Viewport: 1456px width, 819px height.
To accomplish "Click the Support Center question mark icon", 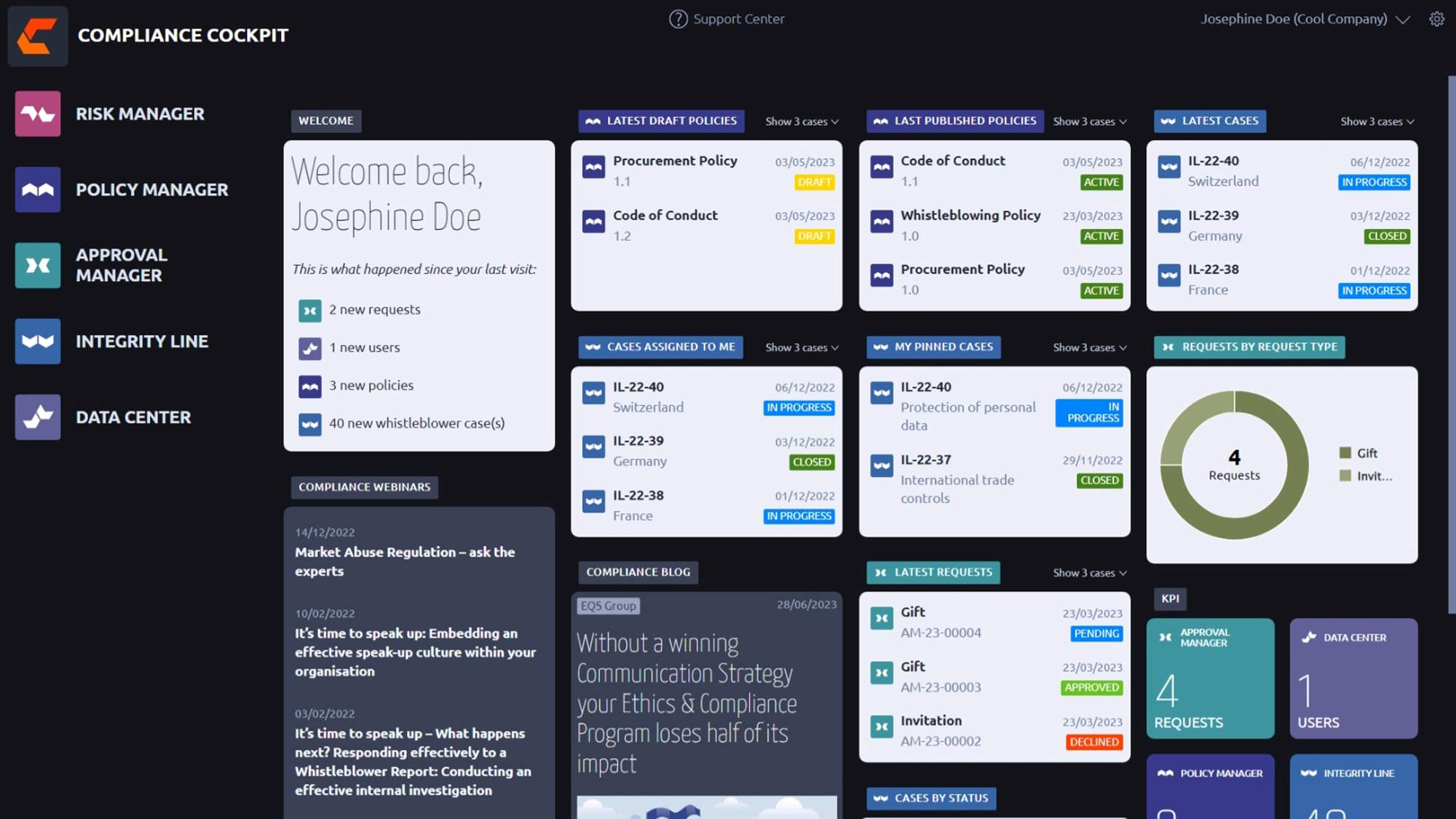I will 678,19.
